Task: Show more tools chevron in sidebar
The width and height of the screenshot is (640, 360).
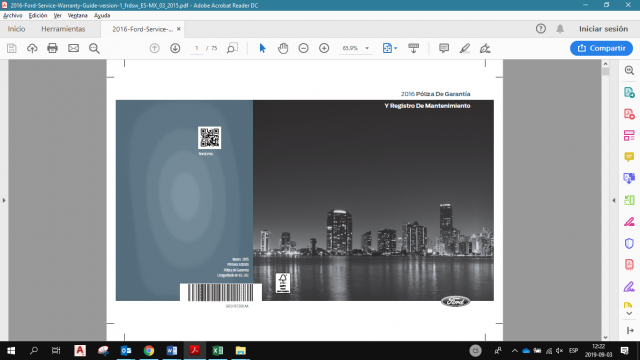Action: (x=629, y=313)
